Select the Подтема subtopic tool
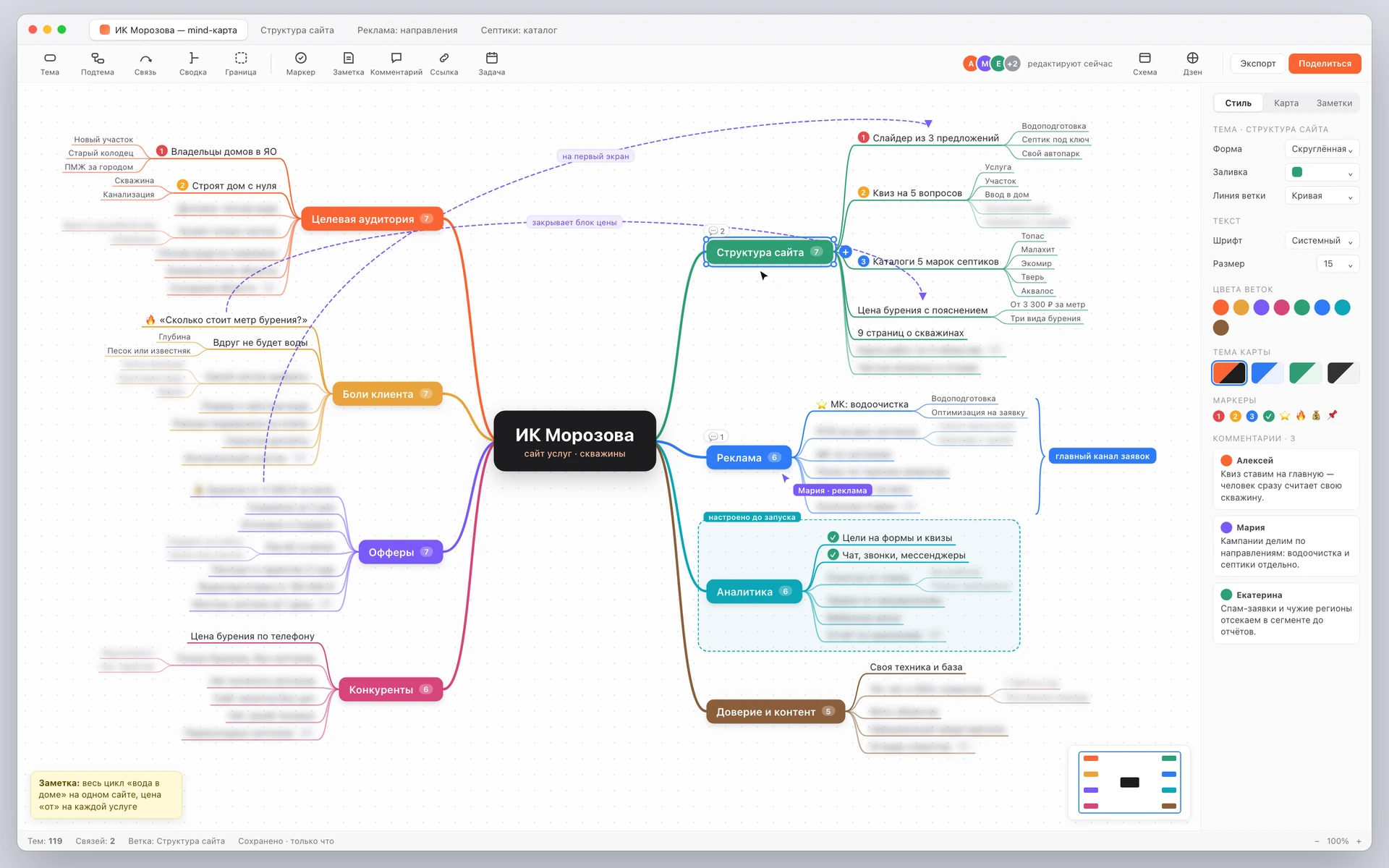Screen dimensions: 1389x868 97,64
